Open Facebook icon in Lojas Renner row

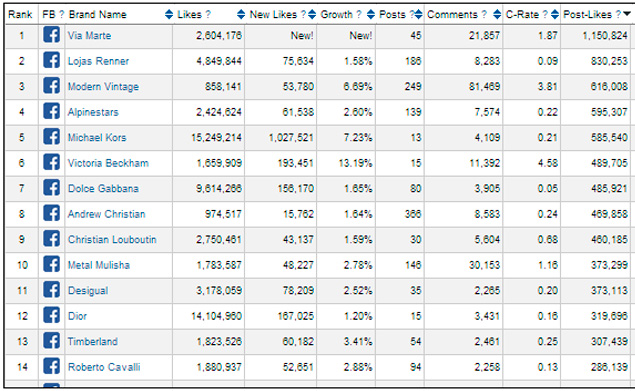[x=51, y=61]
